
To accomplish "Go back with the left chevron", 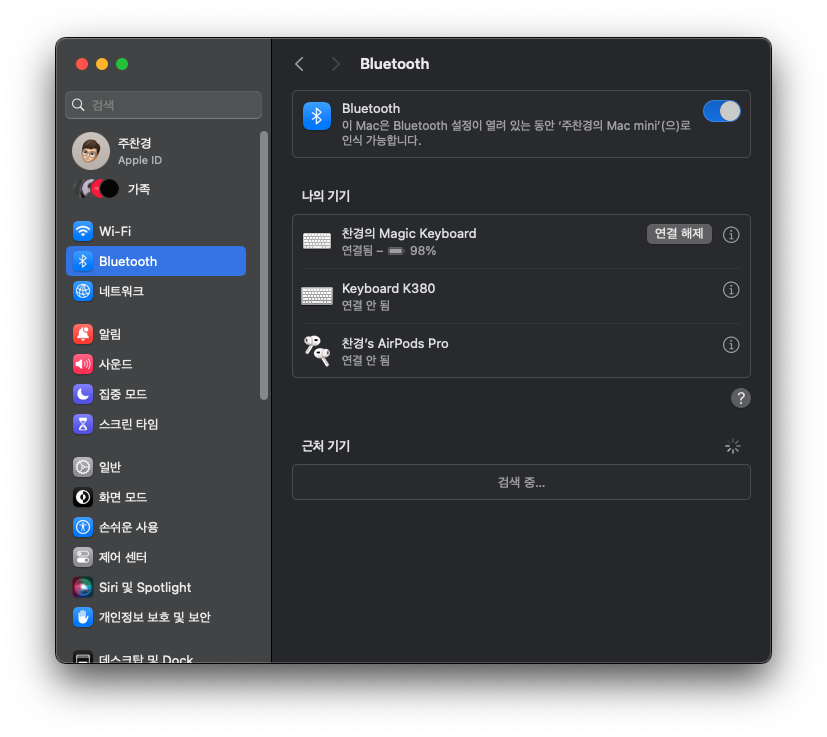I will tap(300, 64).
